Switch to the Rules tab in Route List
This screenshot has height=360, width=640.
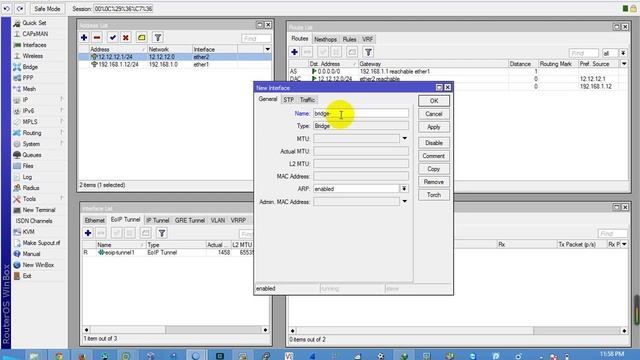point(349,39)
